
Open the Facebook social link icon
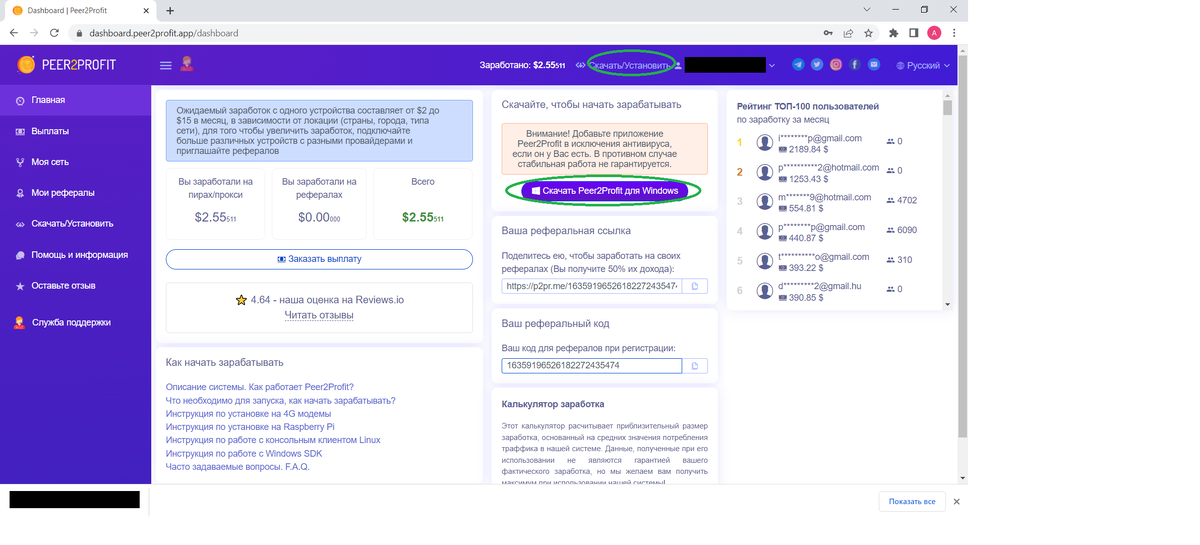(855, 64)
